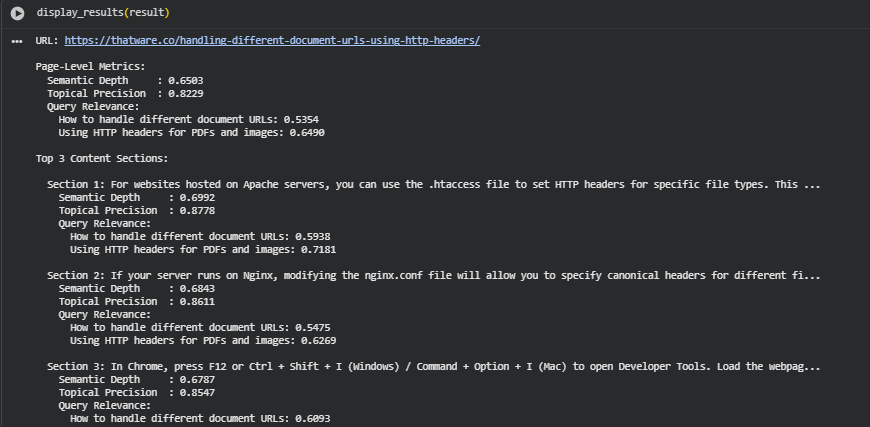Click the Section 2 relevance 0.6269 line
Image resolution: width=870 pixels, height=427 pixels.
pyautogui.click(x=203, y=340)
